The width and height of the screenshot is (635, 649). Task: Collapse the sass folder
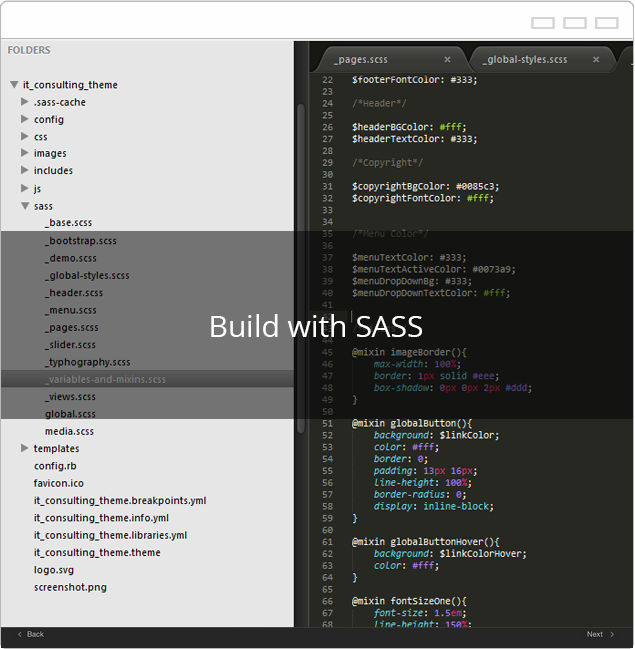coord(25,206)
